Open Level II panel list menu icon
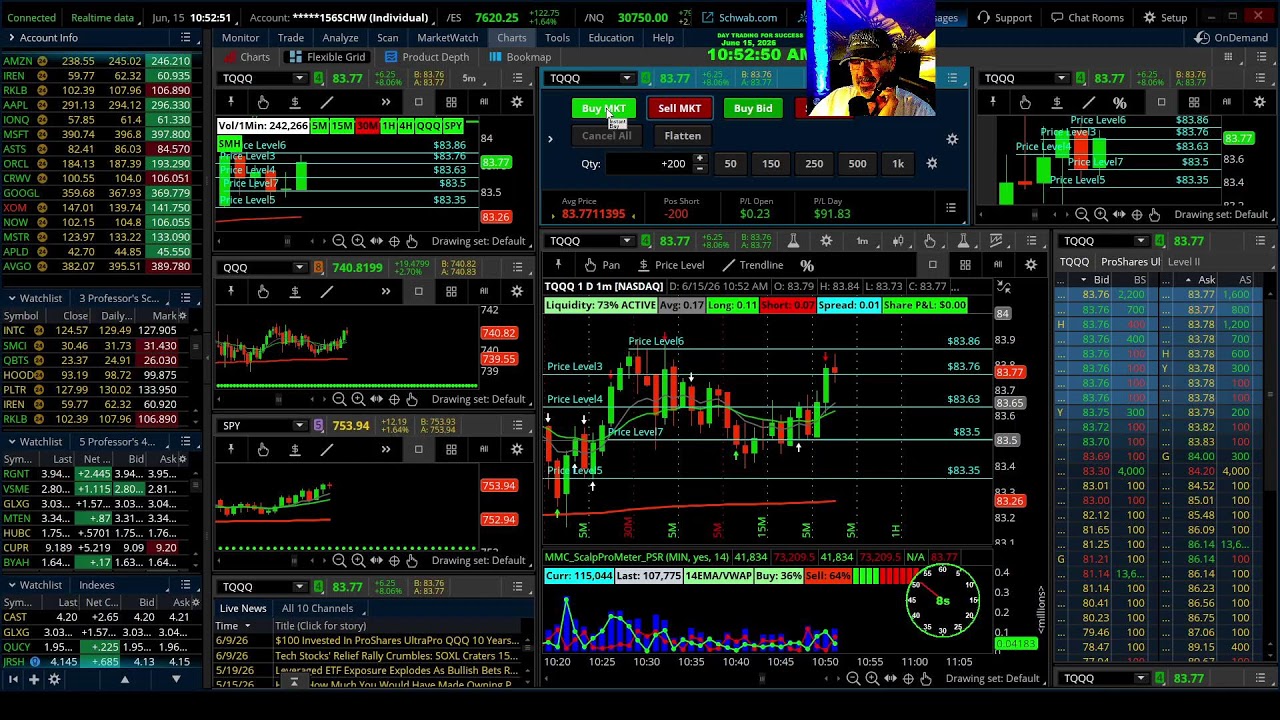The width and height of the screenshot is (1280, 720). (1260, 241)
